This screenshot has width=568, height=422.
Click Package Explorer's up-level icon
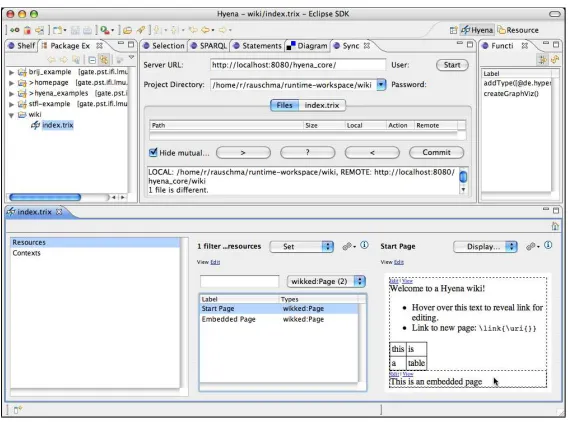[76, 59]
